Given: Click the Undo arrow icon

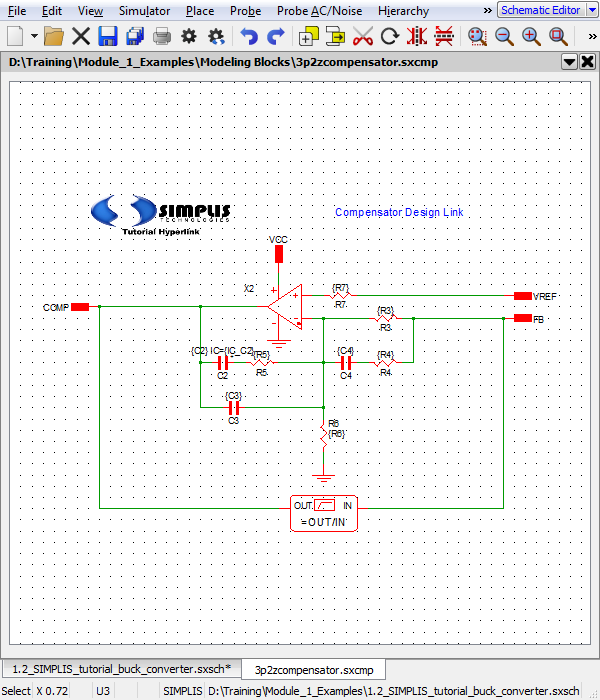Looking at the screenshot, I should tap(249, 36).
